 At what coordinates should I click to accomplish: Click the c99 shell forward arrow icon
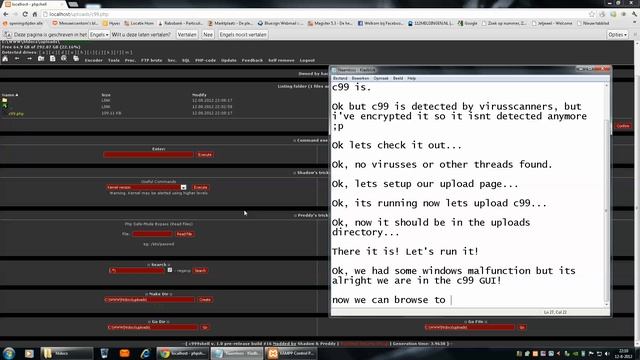point(29,59)
